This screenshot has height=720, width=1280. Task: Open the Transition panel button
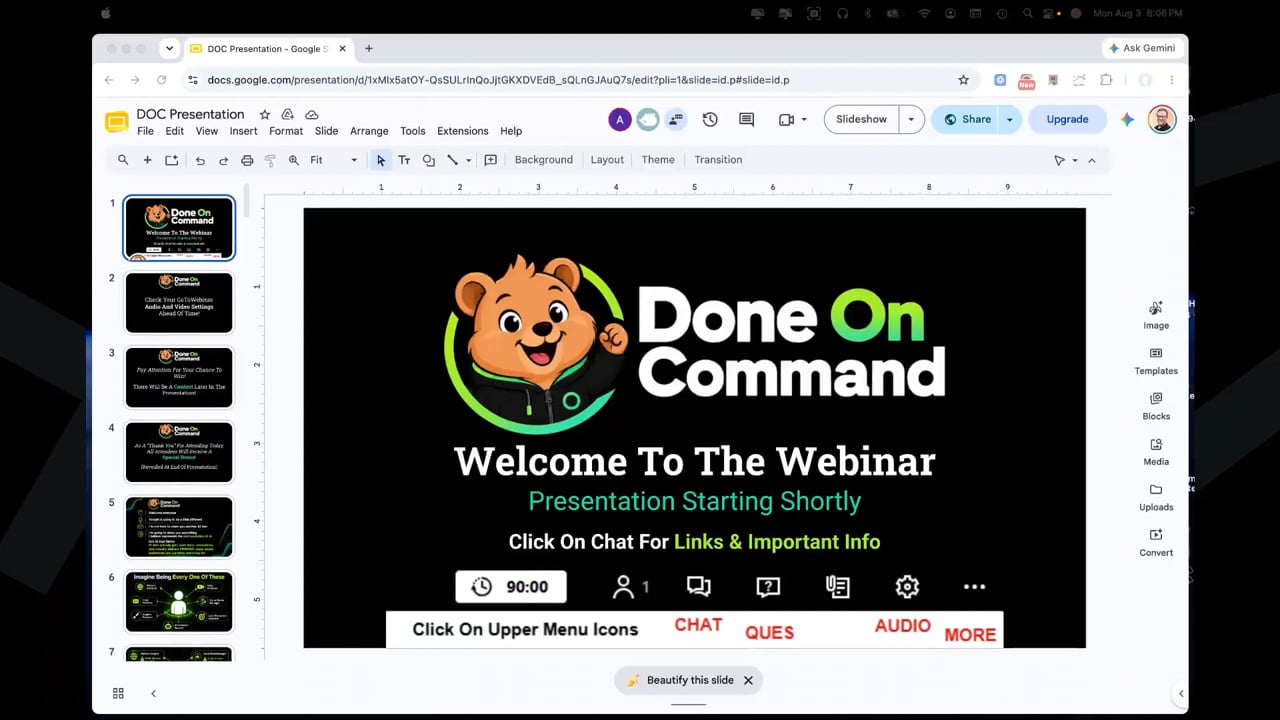pos(718,160)
